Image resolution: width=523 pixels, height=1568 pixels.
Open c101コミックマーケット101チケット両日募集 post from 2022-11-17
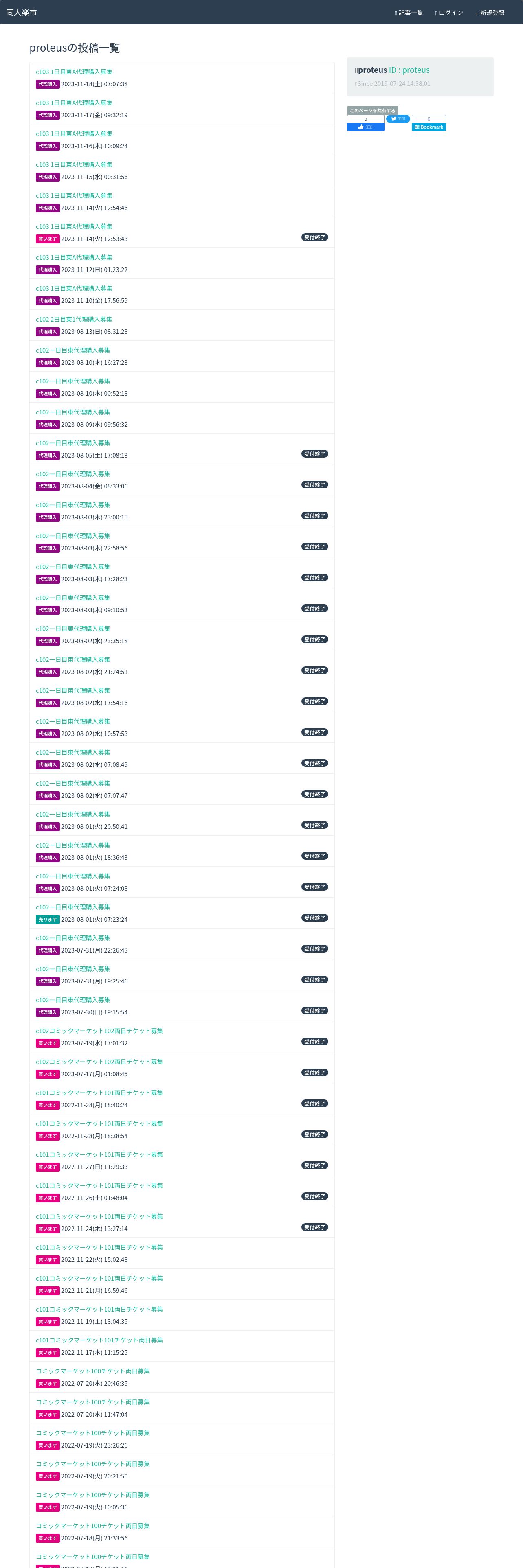tap(99, 1340)
